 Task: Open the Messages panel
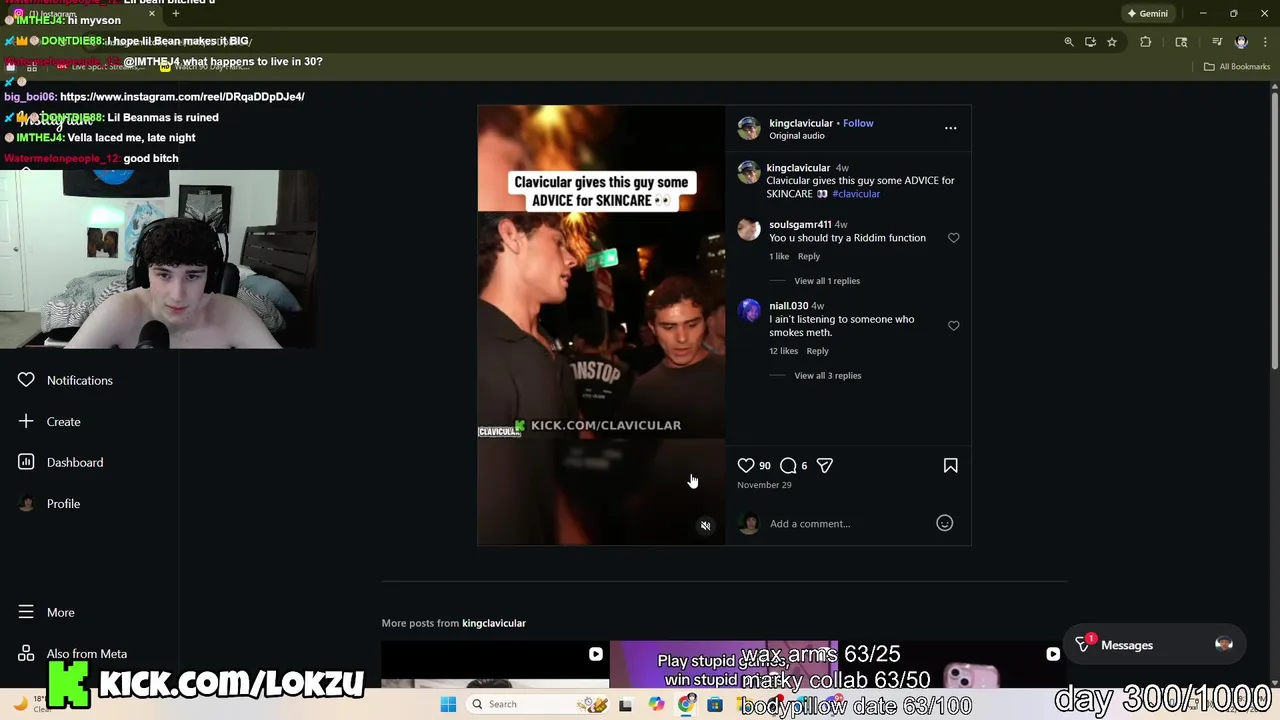click(1155, 646)
